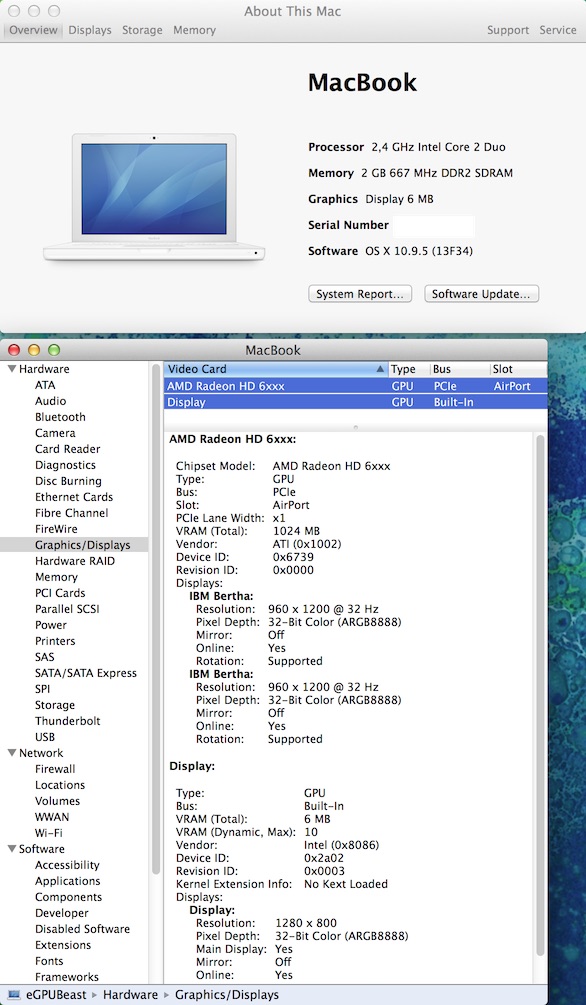Select Firewall under Network

tap(55, 769)
